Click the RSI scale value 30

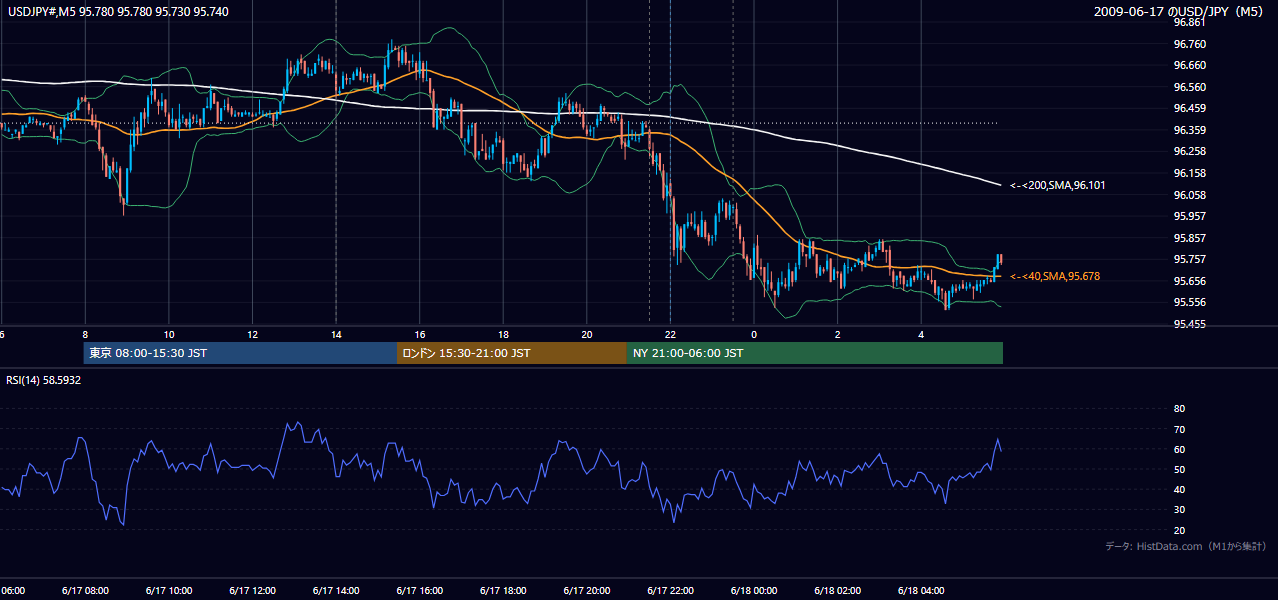(1179, 509)
